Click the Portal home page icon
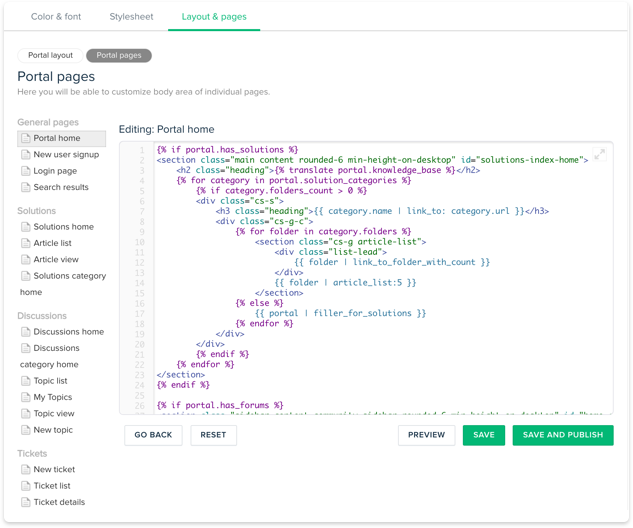Viewport: 633px width, 528px height. coord(26,138)
